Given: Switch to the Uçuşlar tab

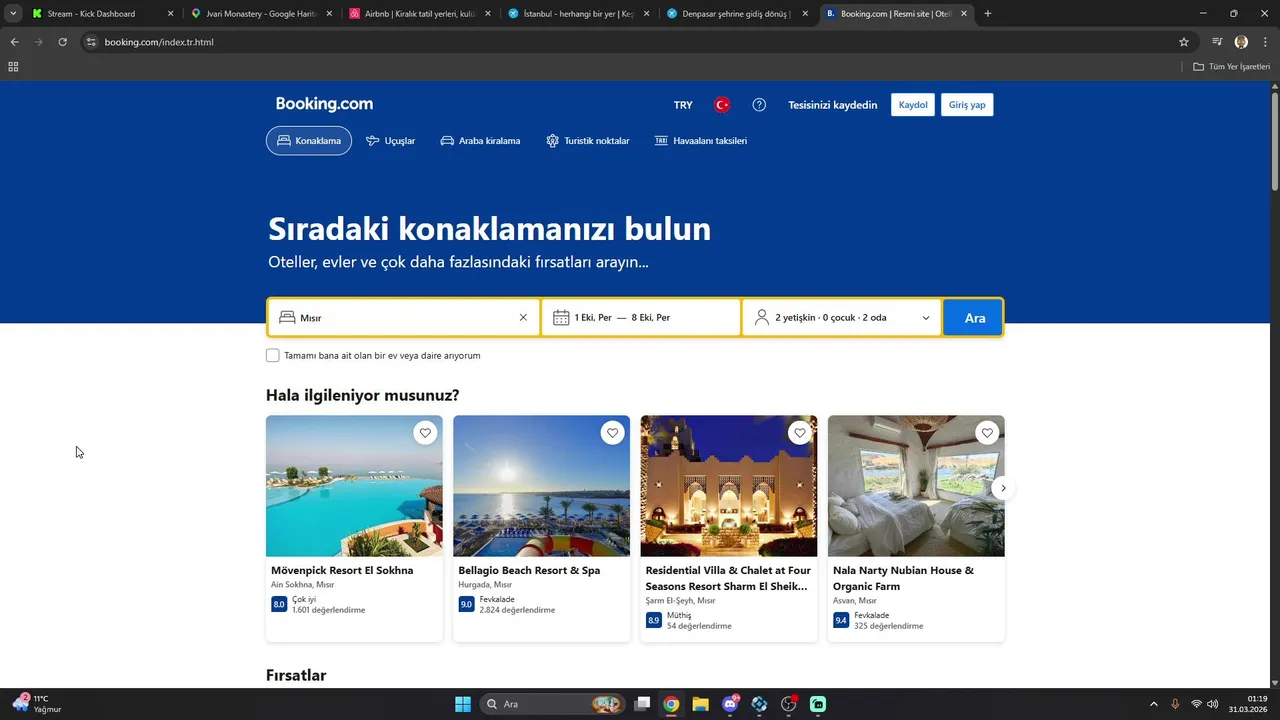Looking at the screenshot, I should [x=390, y=141].
